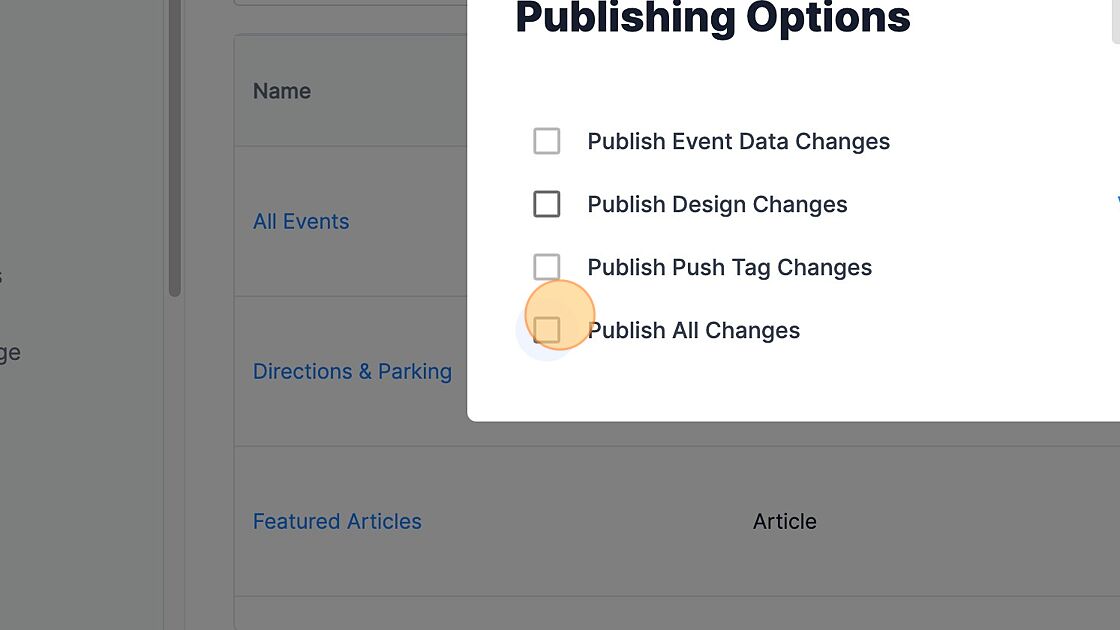Select the truncated sidebar item ending in "ge"
The image size is (1120, 630).
tap(10, 353)
